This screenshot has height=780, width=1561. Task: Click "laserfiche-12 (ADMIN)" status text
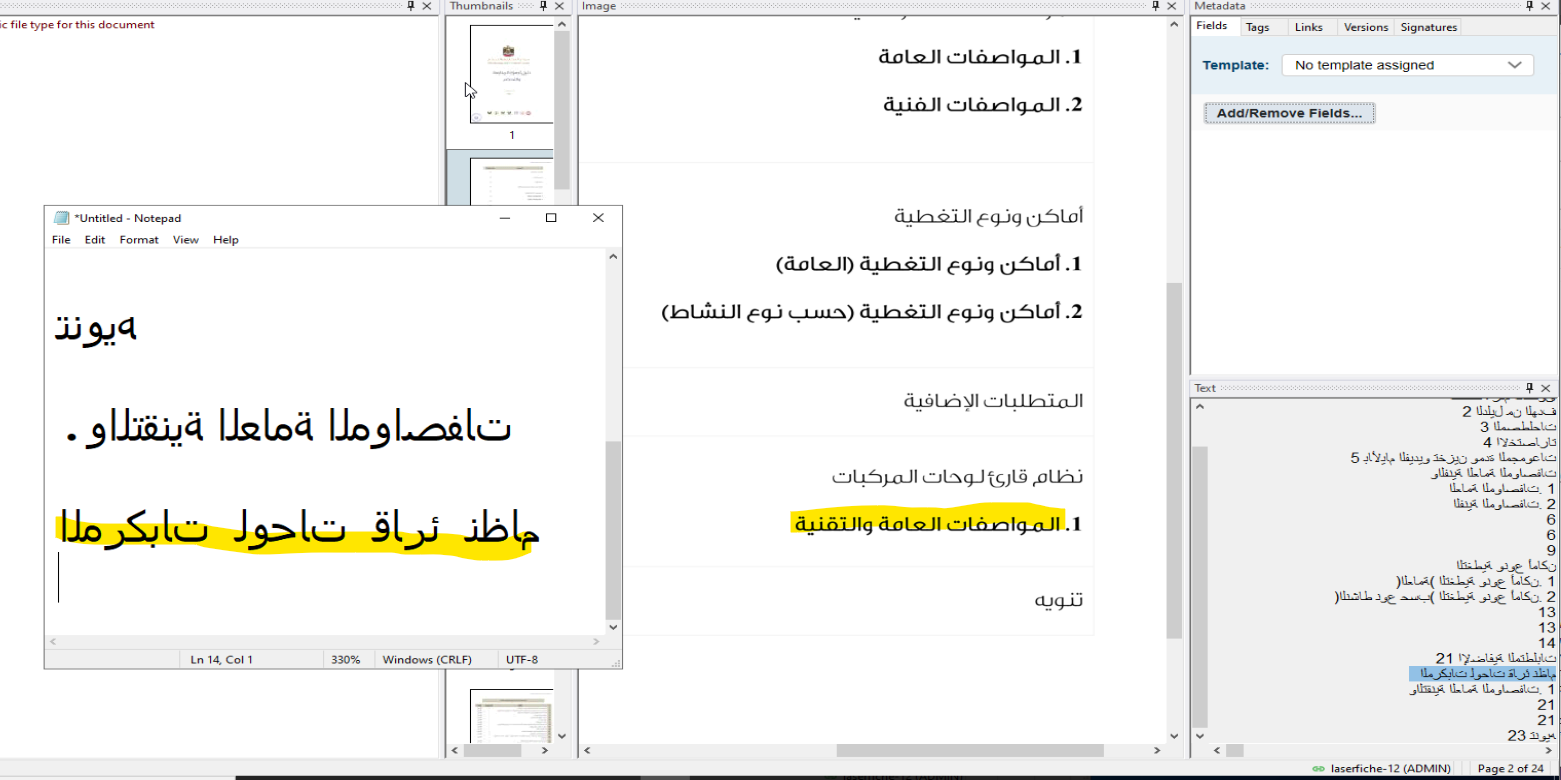click(x=1390, y=769)
